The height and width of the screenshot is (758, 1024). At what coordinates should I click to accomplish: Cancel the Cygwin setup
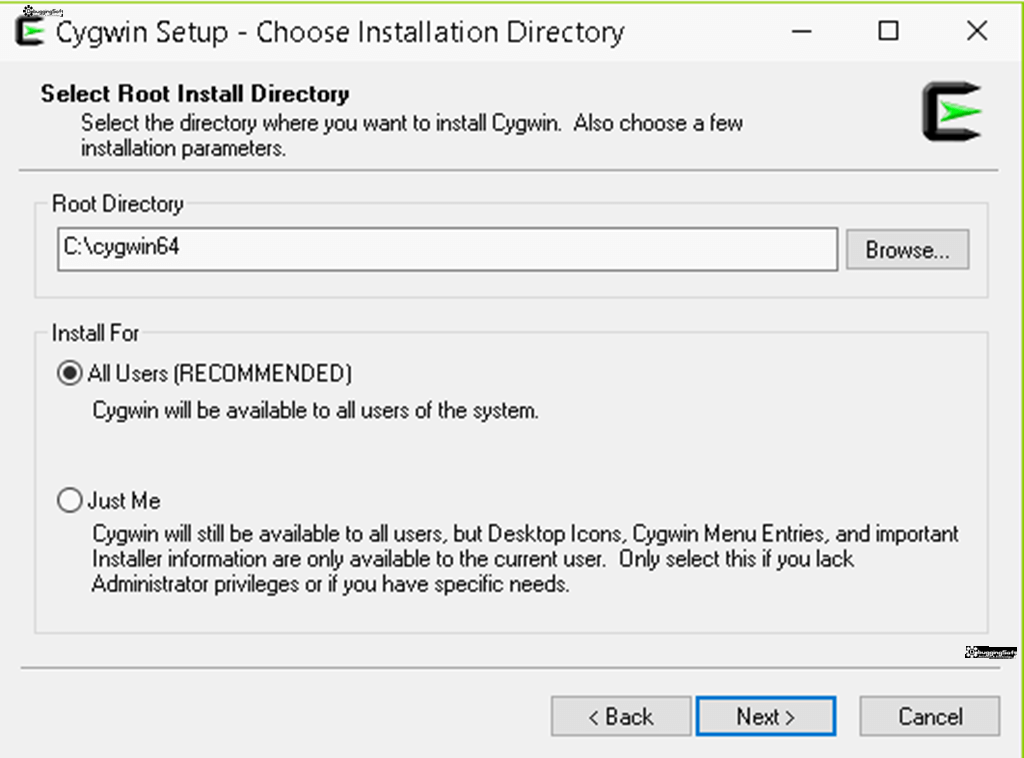point(929,716)
